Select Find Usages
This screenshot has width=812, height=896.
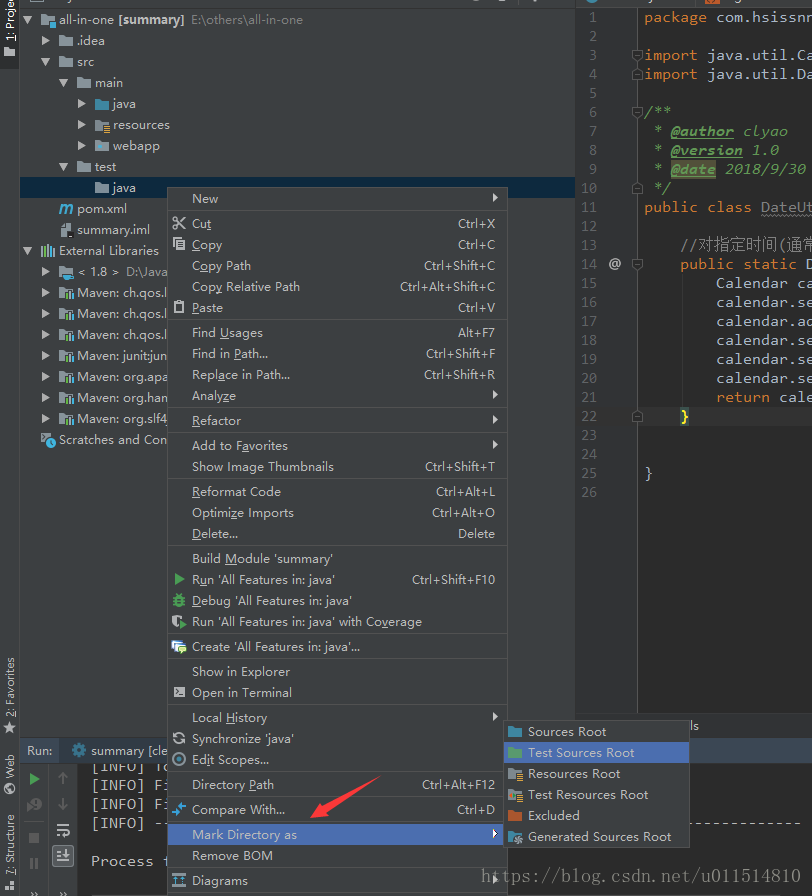(x=337, y=333)
